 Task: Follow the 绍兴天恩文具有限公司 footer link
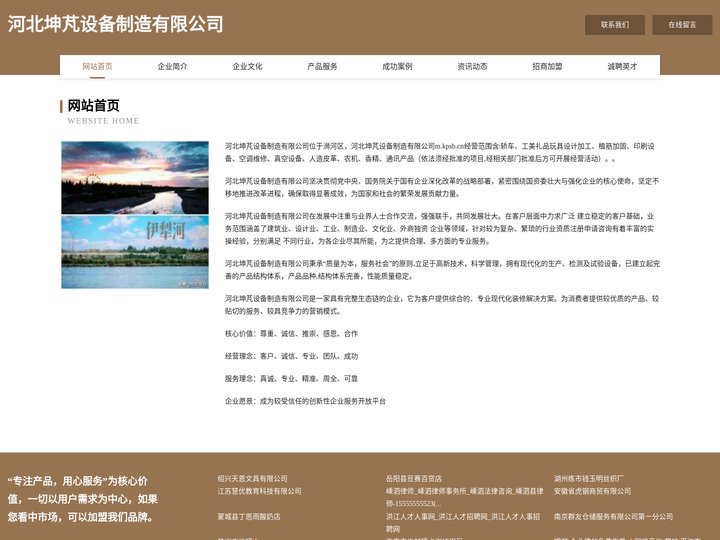tap(253, 478)
